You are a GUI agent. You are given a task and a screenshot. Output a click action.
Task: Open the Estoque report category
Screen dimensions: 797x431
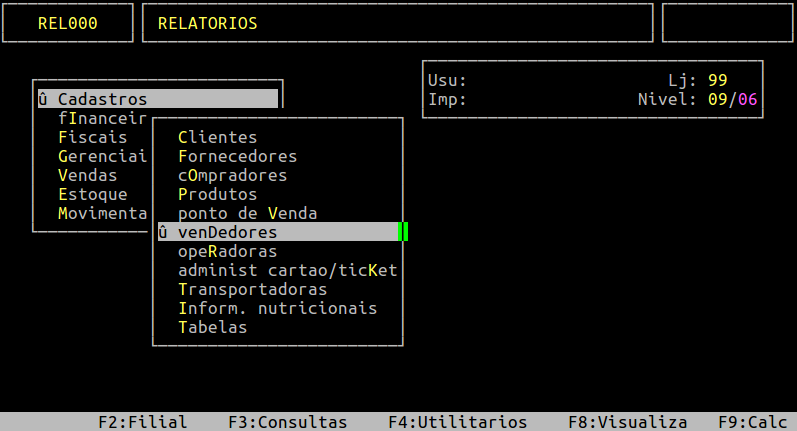pos(93,194)
